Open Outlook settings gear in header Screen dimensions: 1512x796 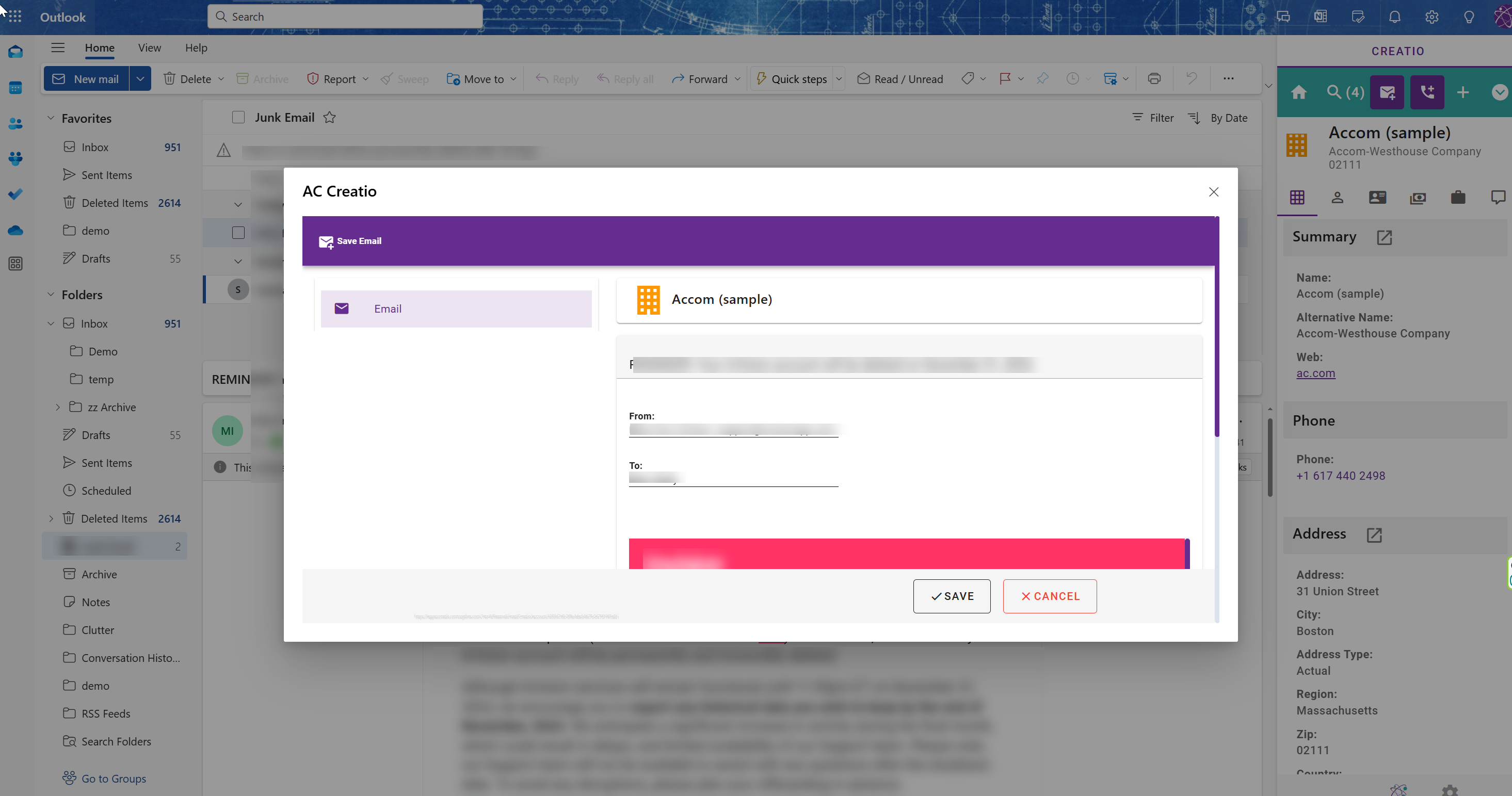(x=1431, y=17)
